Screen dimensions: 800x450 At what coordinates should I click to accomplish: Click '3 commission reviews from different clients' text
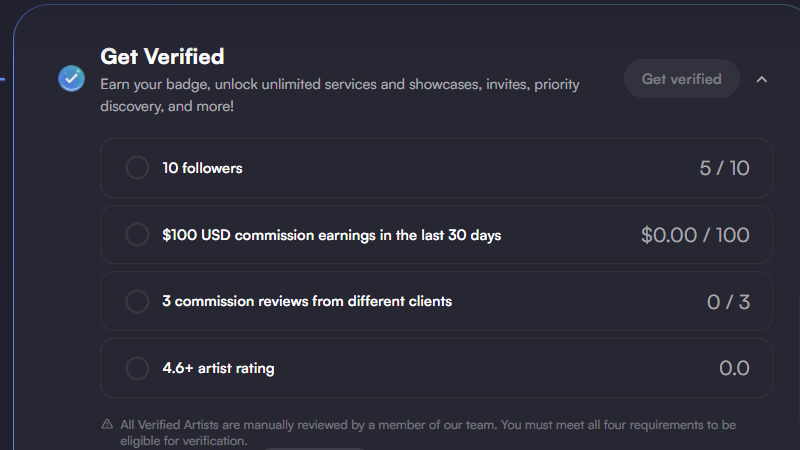pos(307,302)
